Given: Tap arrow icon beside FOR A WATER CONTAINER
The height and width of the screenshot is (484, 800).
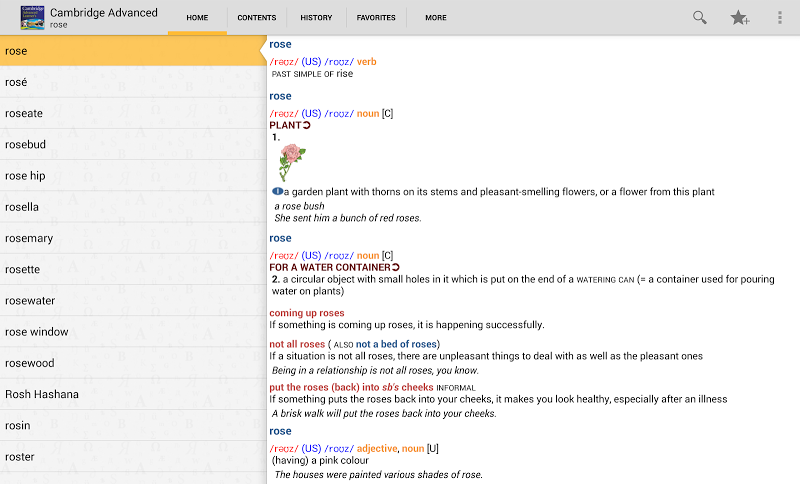Looking at the screenshot, I should (396, 267).
